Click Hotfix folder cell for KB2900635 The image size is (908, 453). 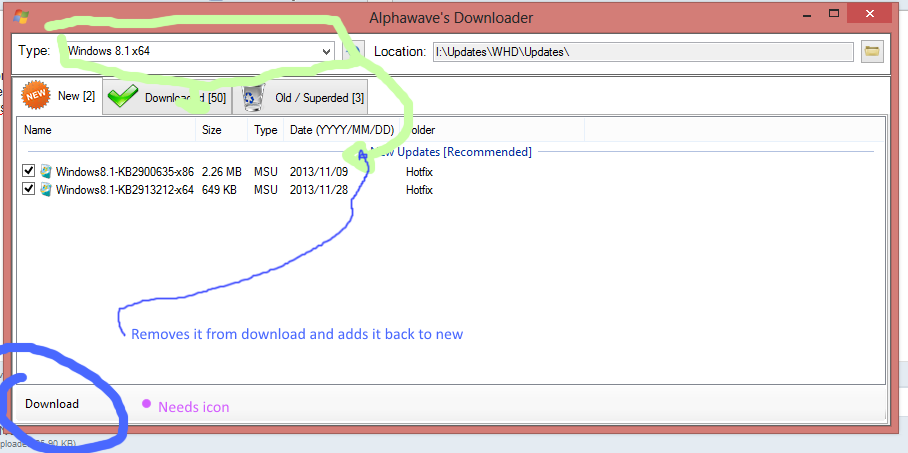[x=419, y=171]
